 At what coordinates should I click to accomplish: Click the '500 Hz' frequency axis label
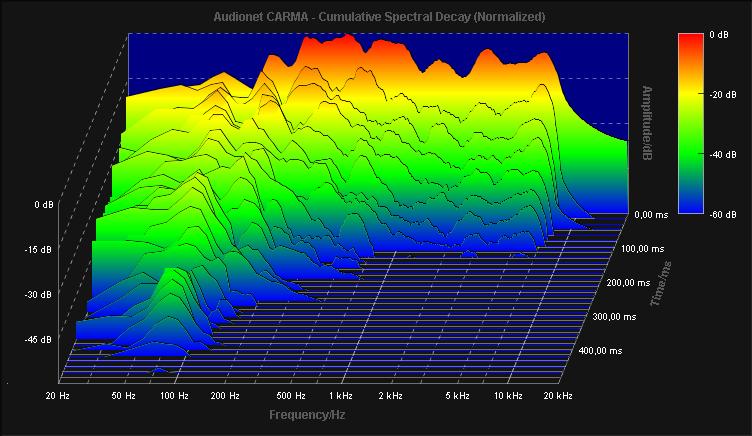click(x=291, y=396)
